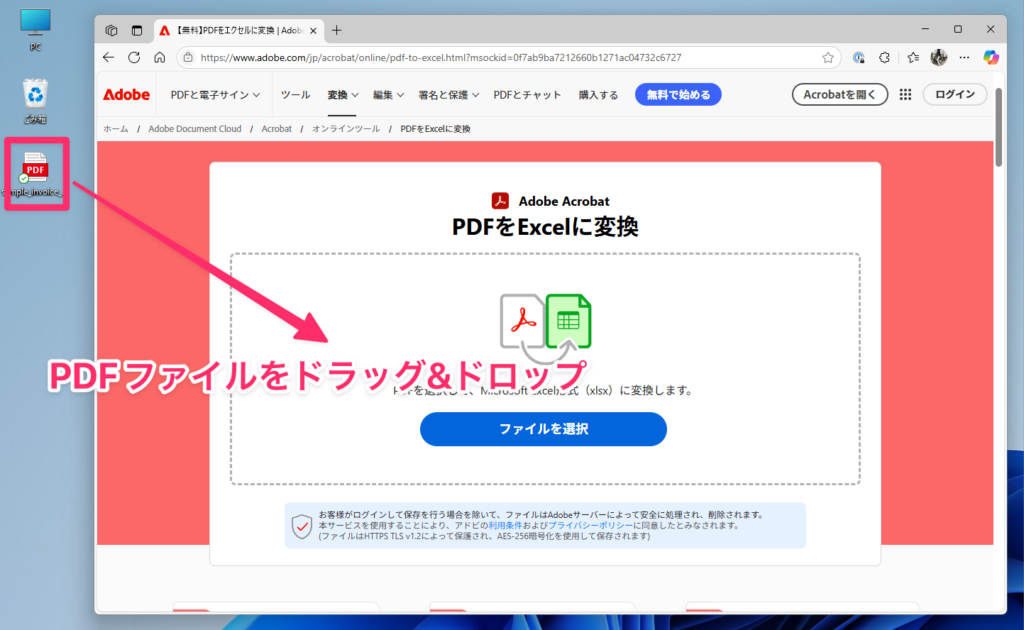Expand the 編集 menu dropdown

pos(388,95)
